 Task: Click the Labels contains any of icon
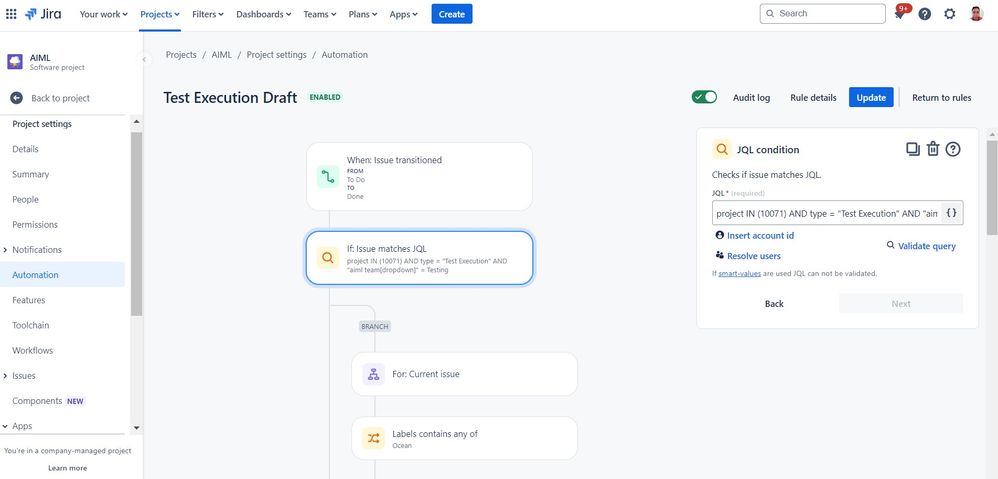pyautogui.click(x=373, y=438)
